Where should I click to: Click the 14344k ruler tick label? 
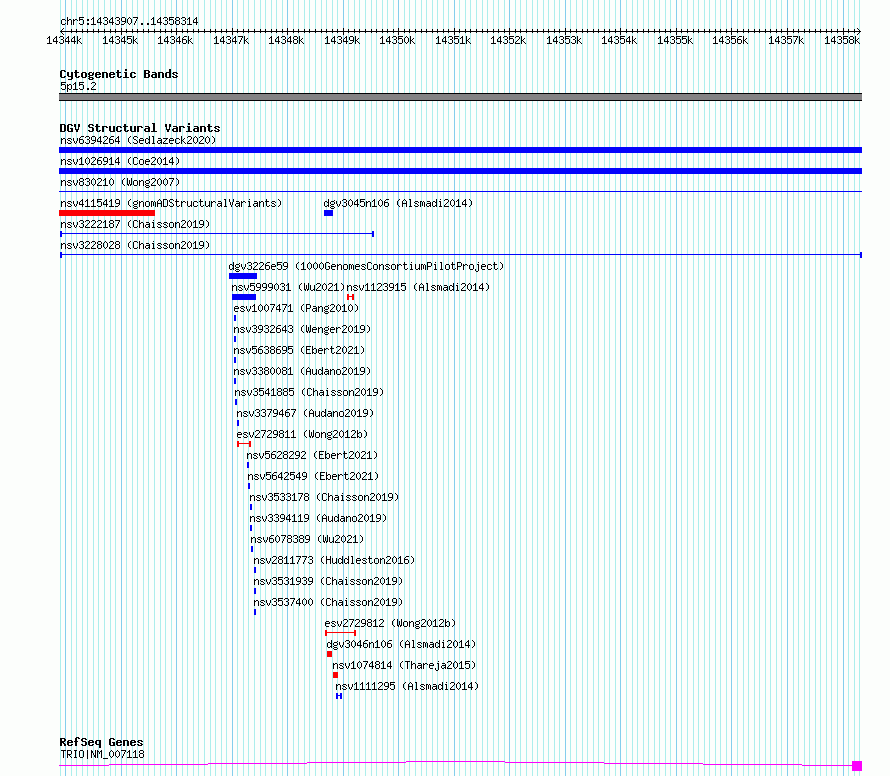click(x=64, y=40)
